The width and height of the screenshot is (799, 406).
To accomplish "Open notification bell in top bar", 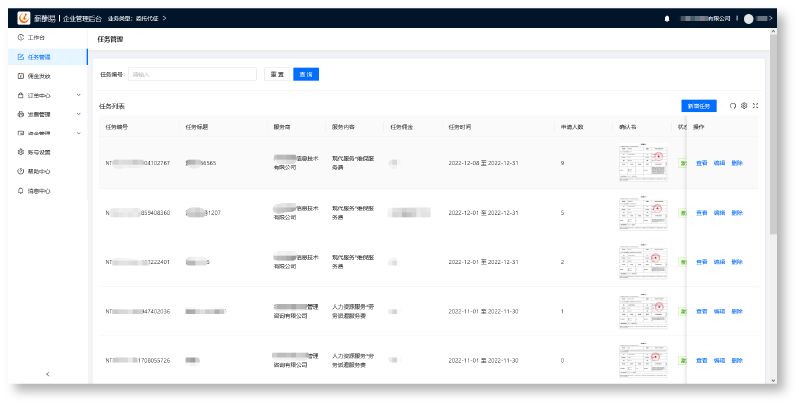I will (667, 18).
